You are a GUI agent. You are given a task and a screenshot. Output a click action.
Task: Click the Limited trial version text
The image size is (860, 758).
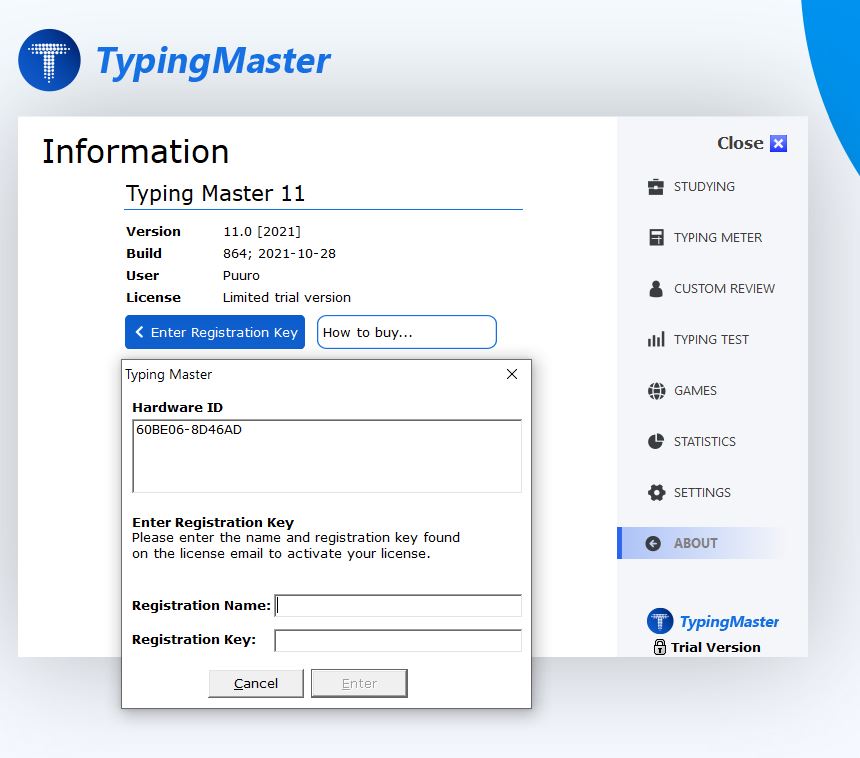[286, 297]
